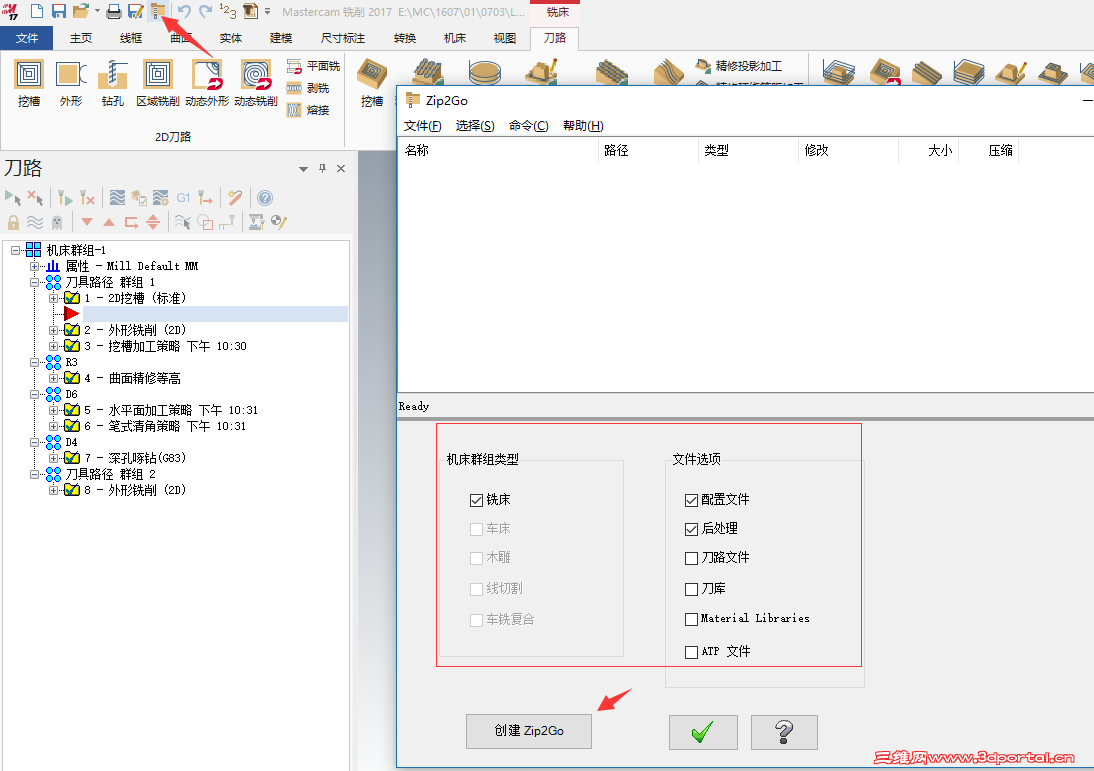Collapse the R3 toolpath group
The image size is (1094, 771).
coord(34,362)
